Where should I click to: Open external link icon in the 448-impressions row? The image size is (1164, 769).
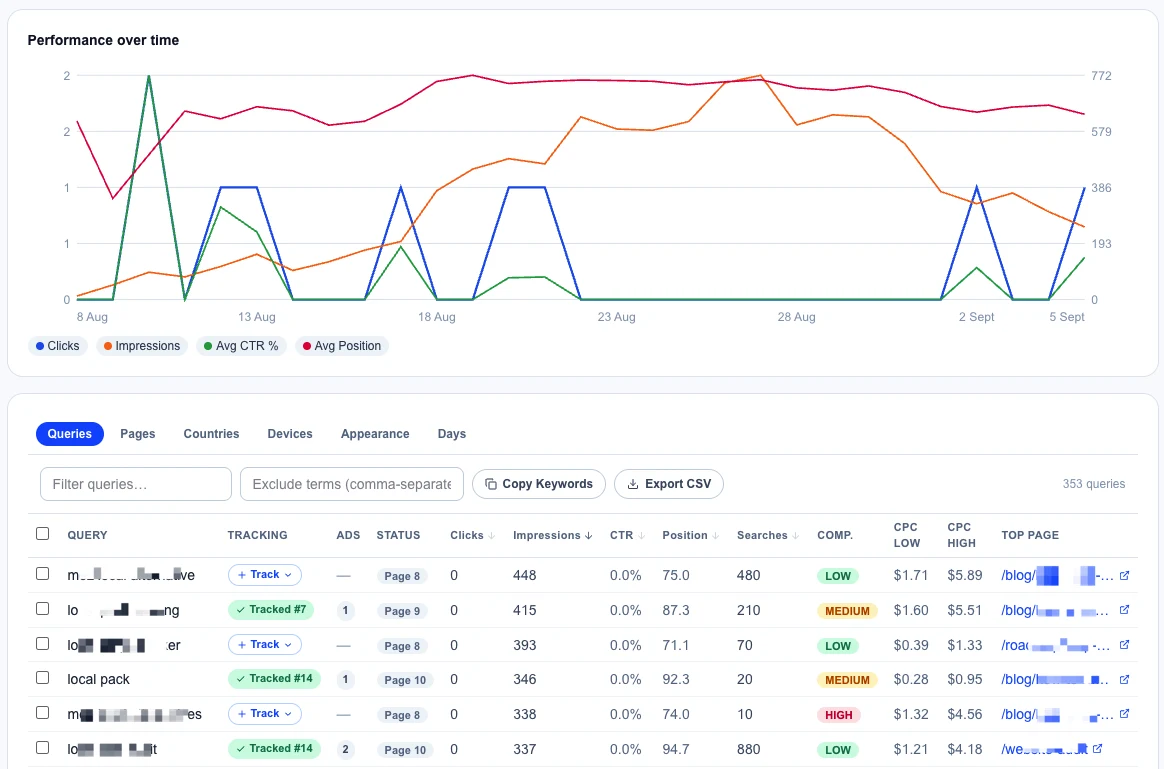[x=1124, y=575]
